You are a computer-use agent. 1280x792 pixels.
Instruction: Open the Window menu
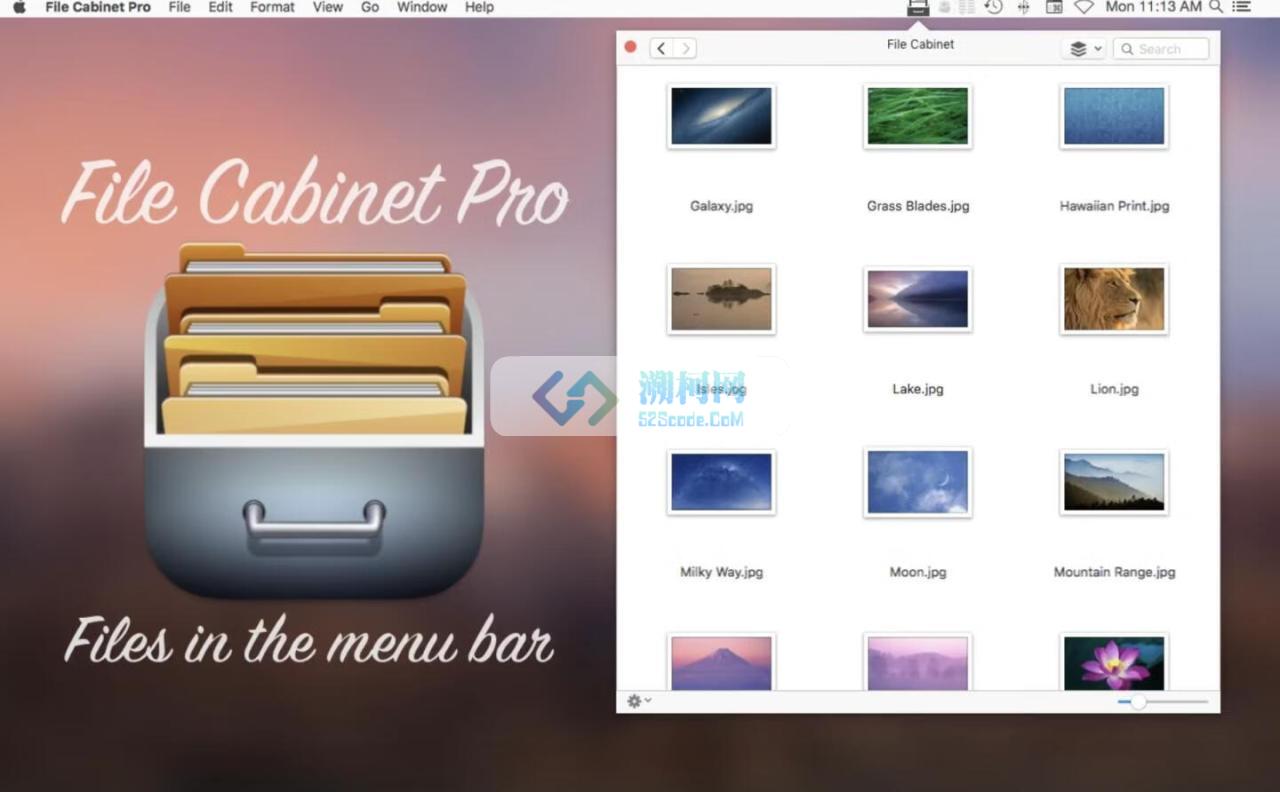click(x=422, y=7)
